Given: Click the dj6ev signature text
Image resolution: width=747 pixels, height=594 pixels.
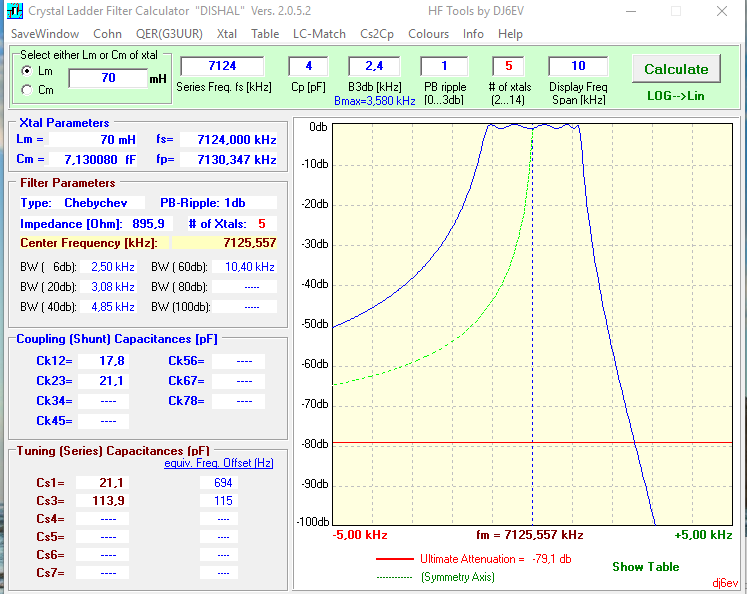Looking at the screenshot, I should pyautogui.click(x=725, y=583).
